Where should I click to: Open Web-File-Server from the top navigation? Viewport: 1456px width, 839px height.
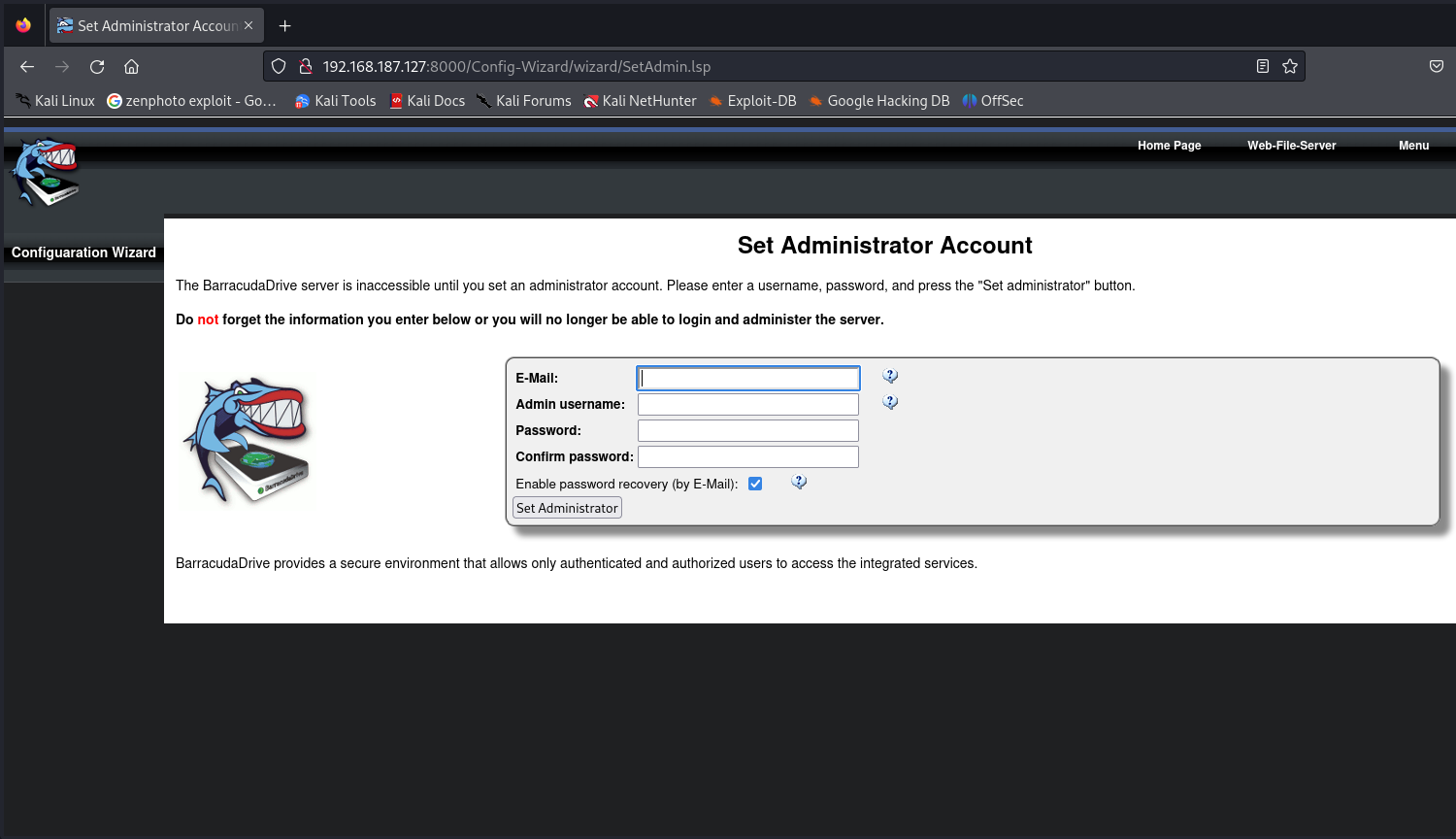click(x=1291, y=146)
